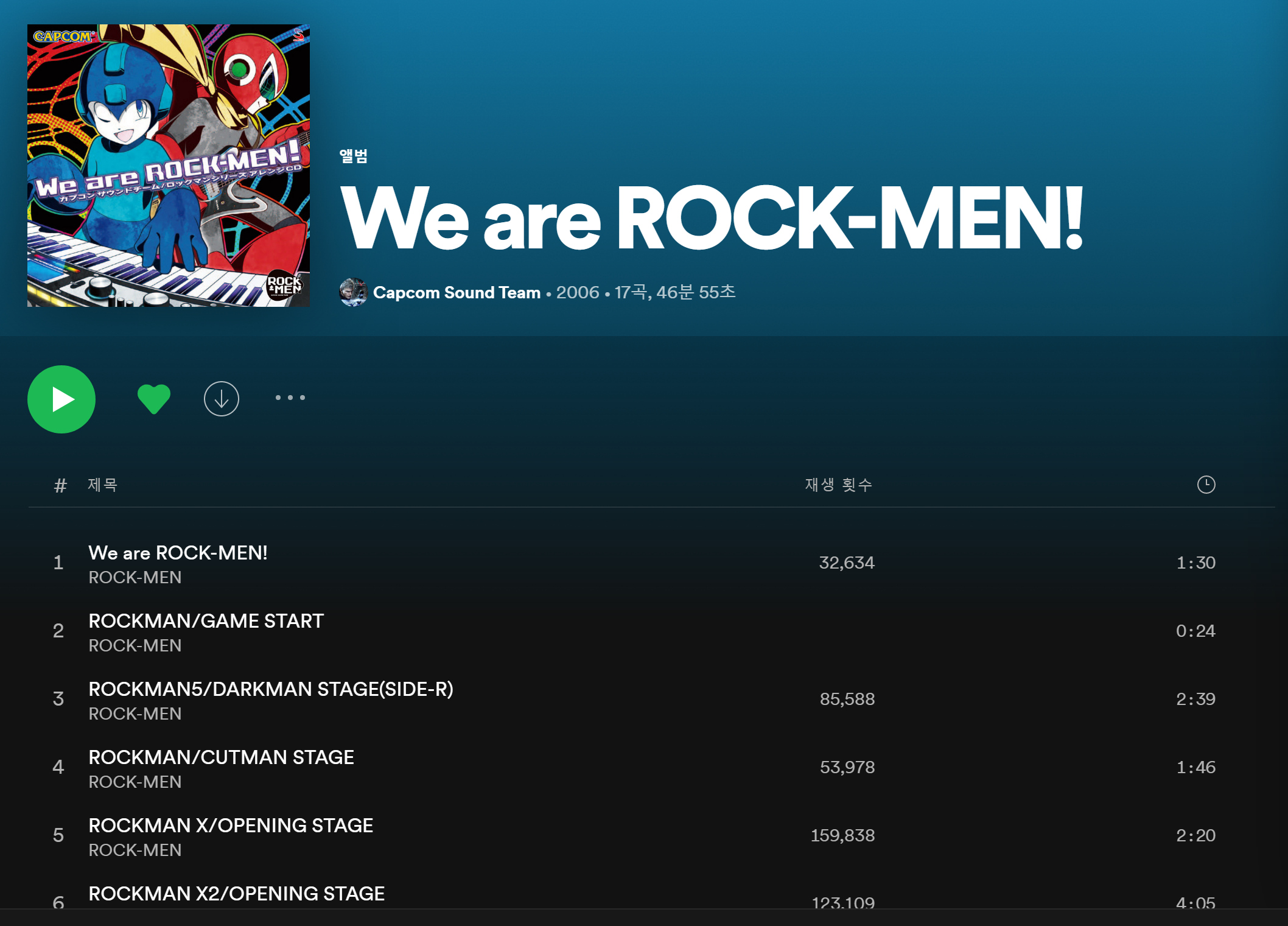This screenshot has width=1288, height=926.
Task: Click the Capcom Sound Team artist avatar
Action: pyautogui.click(x=353, y=292)
